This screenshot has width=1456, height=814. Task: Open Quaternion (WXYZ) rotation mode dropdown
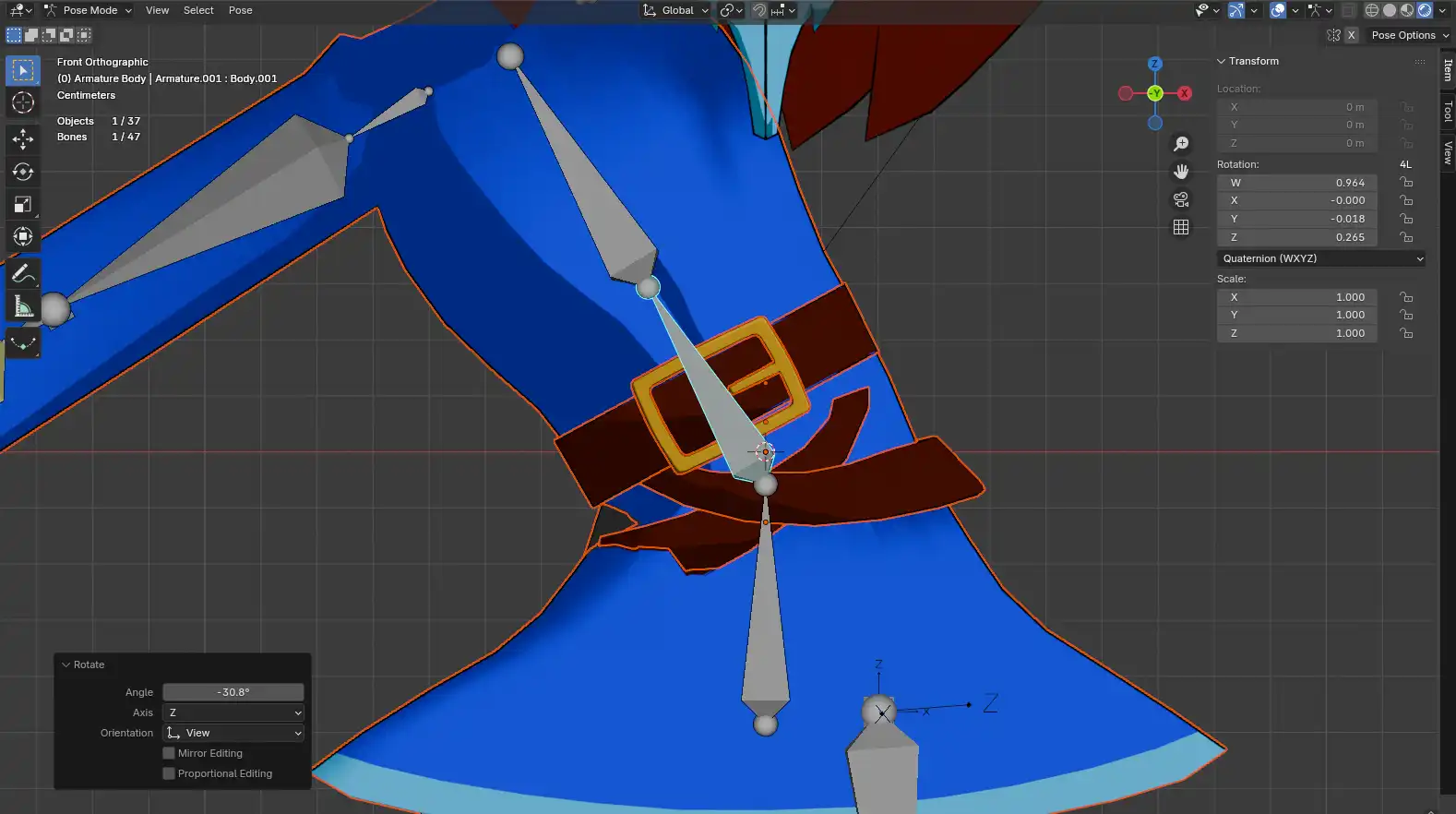[1321, 258]
